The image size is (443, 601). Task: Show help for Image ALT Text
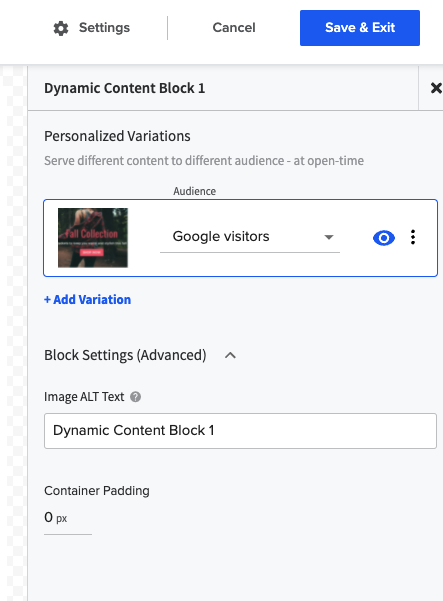(135, 397)
